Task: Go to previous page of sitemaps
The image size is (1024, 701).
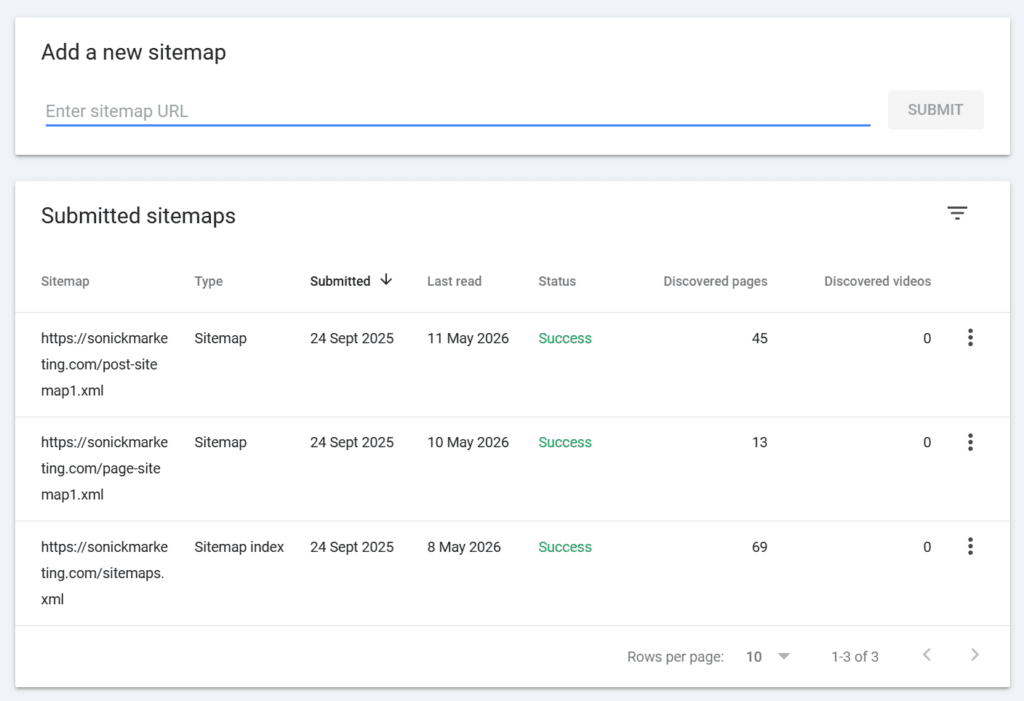Action: [x=926, y=655]
